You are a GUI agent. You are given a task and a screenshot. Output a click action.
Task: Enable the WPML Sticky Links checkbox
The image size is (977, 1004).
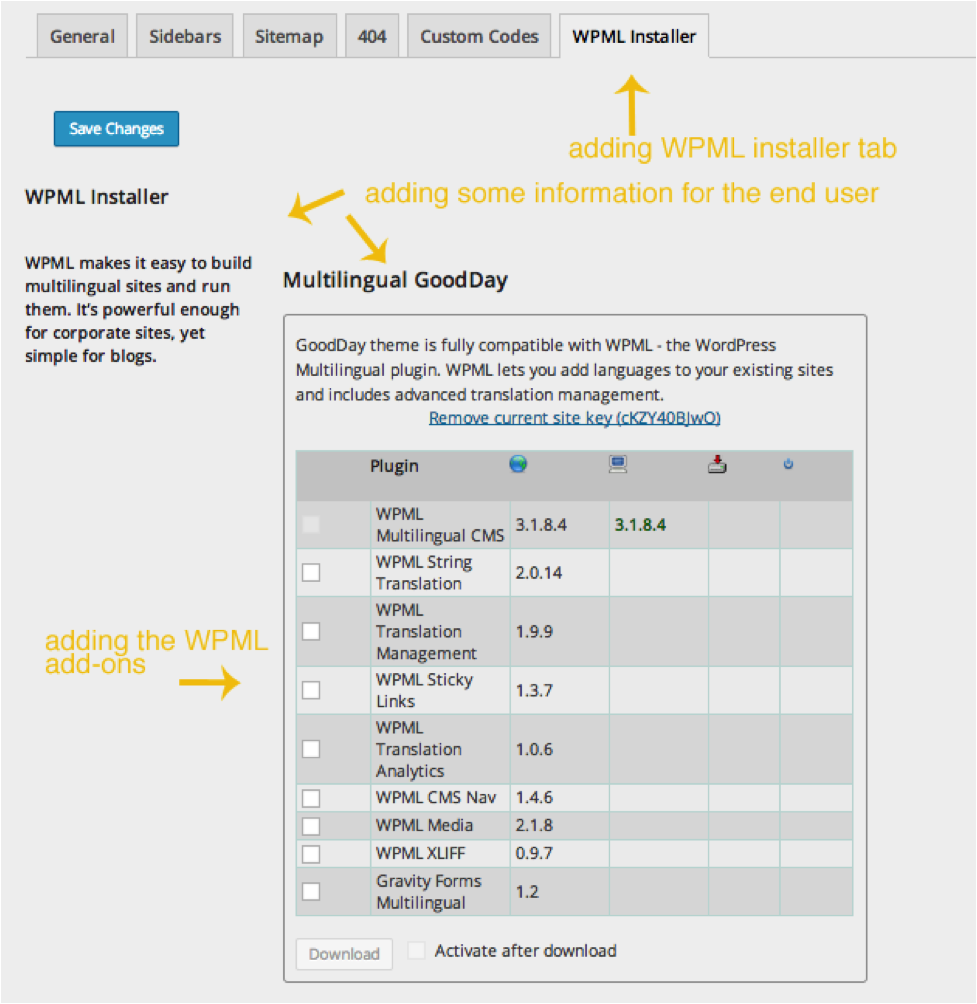pyautogui.click(x=311, y=690)
